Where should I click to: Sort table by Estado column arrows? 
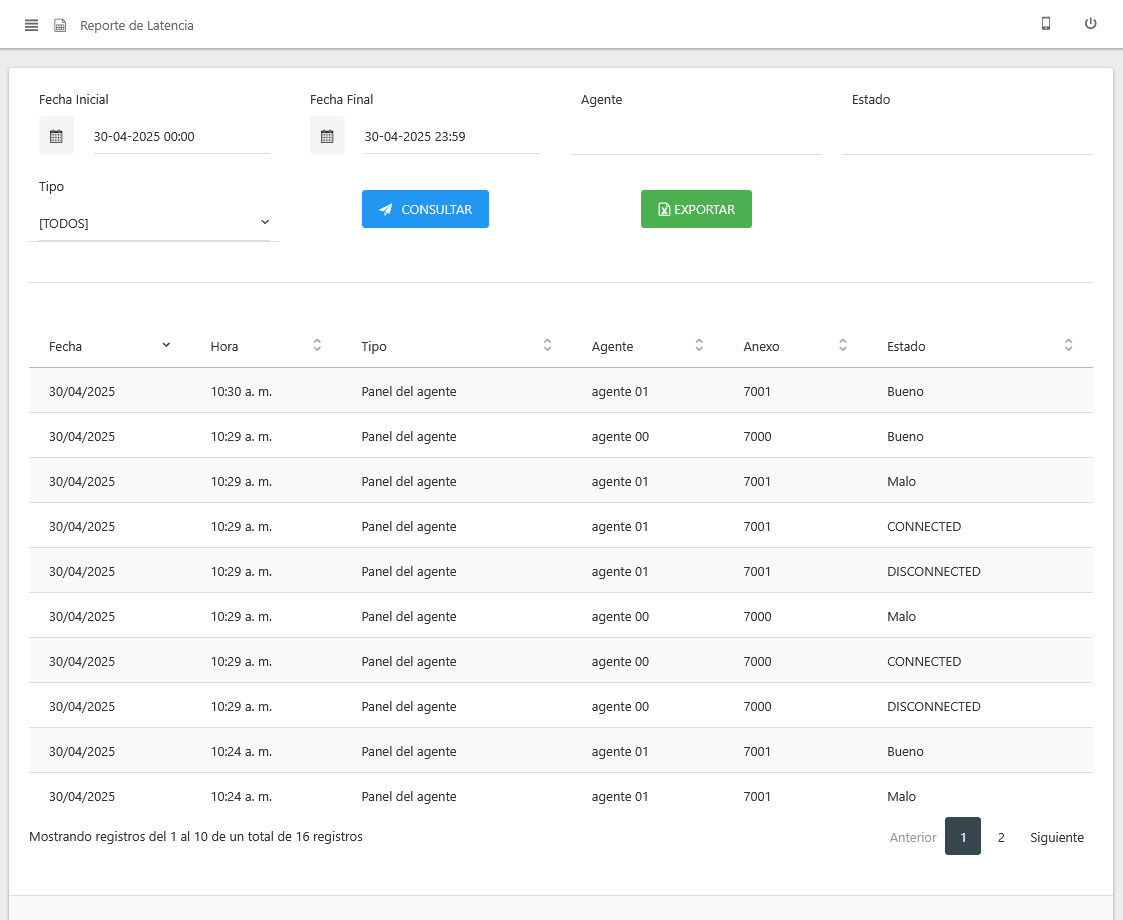(x=1069, y=345)
